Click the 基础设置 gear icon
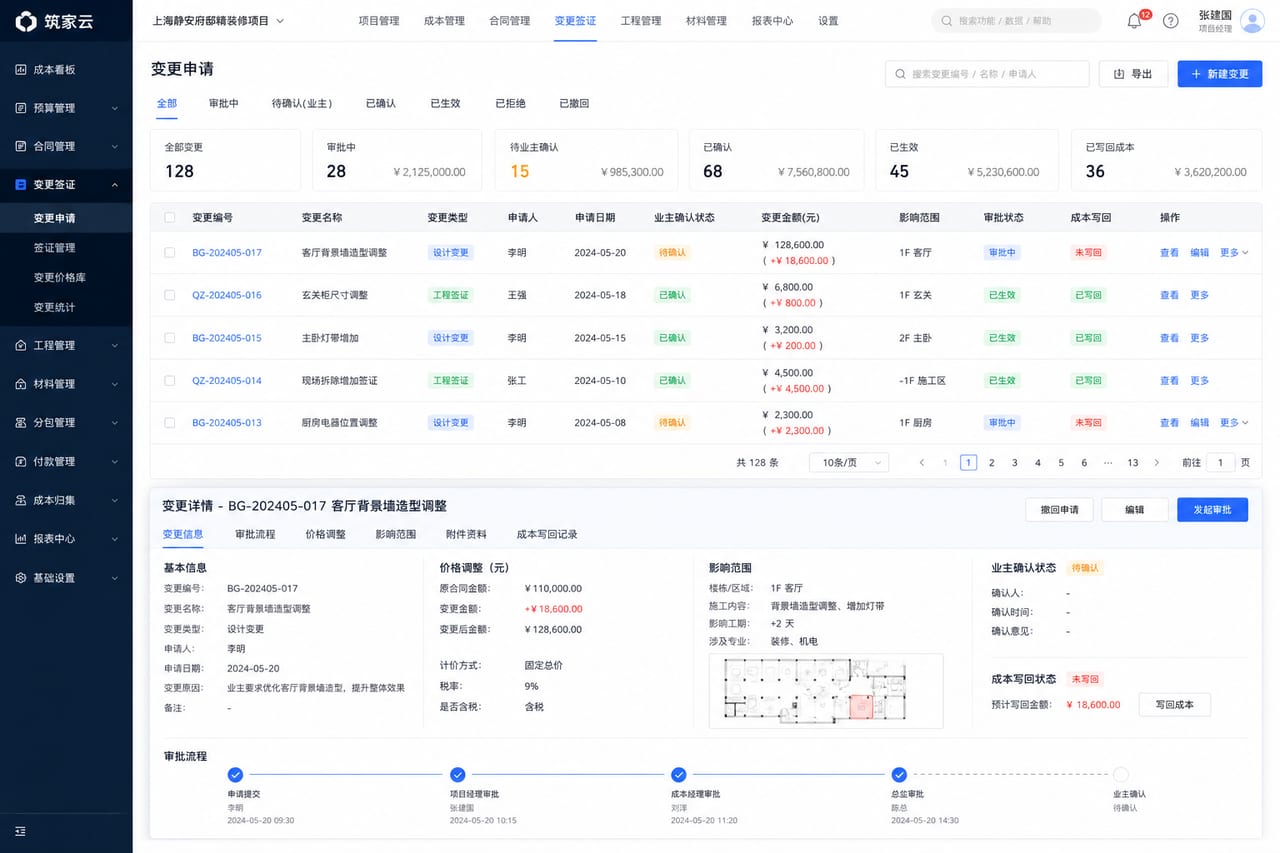 (x=21, y=578)
